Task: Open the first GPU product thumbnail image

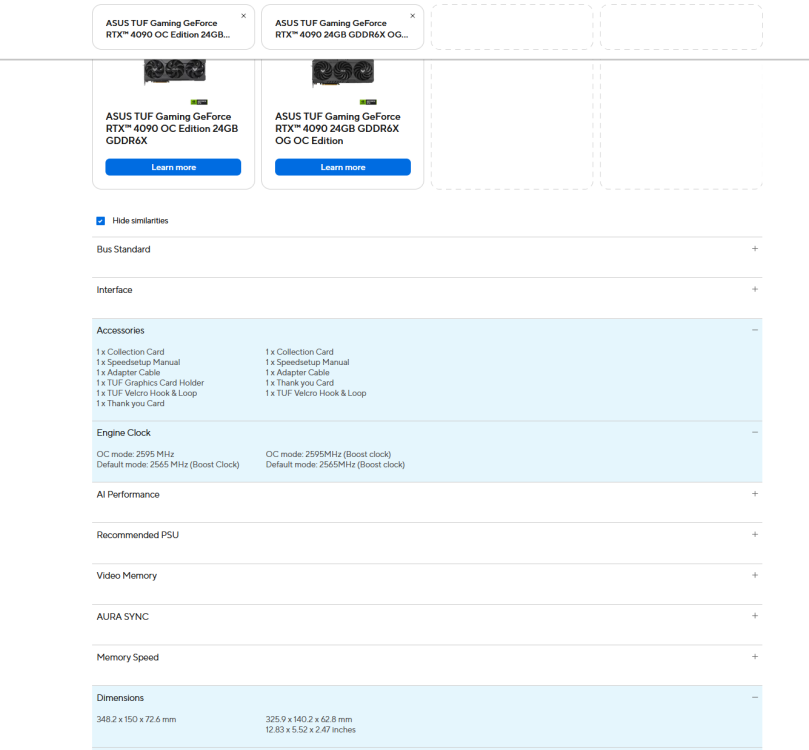Action: tap(175, 72)
